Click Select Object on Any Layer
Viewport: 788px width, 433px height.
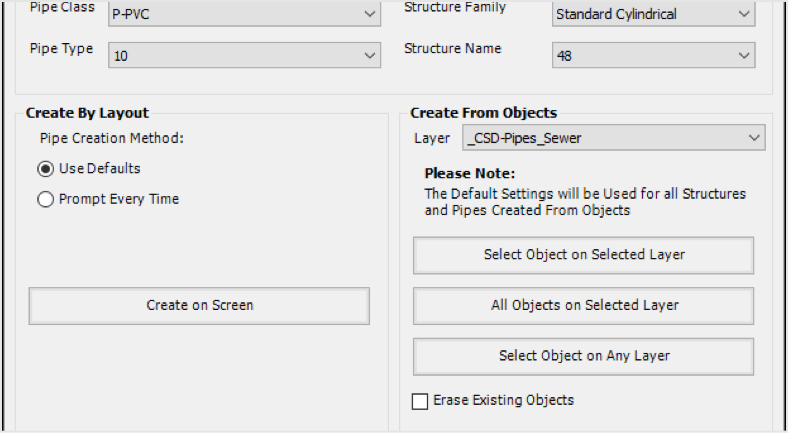(x=583, y=356)
